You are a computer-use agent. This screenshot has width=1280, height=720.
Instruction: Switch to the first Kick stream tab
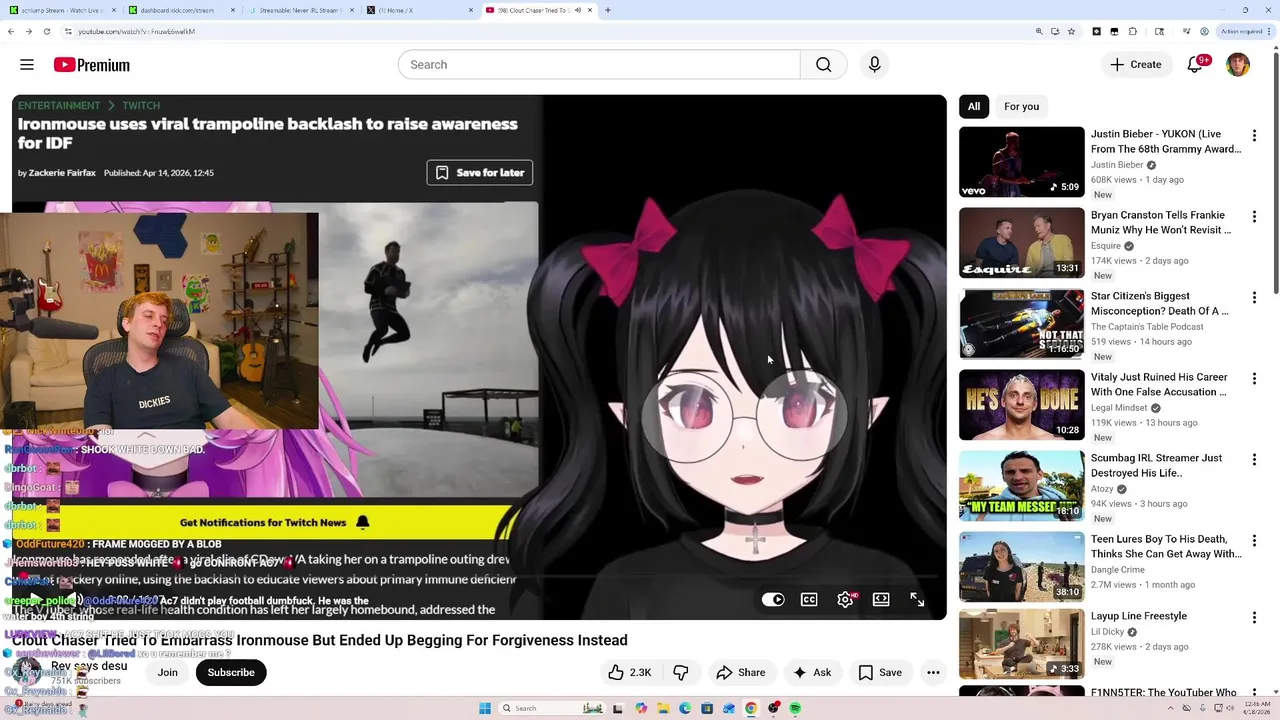point(59,10)
